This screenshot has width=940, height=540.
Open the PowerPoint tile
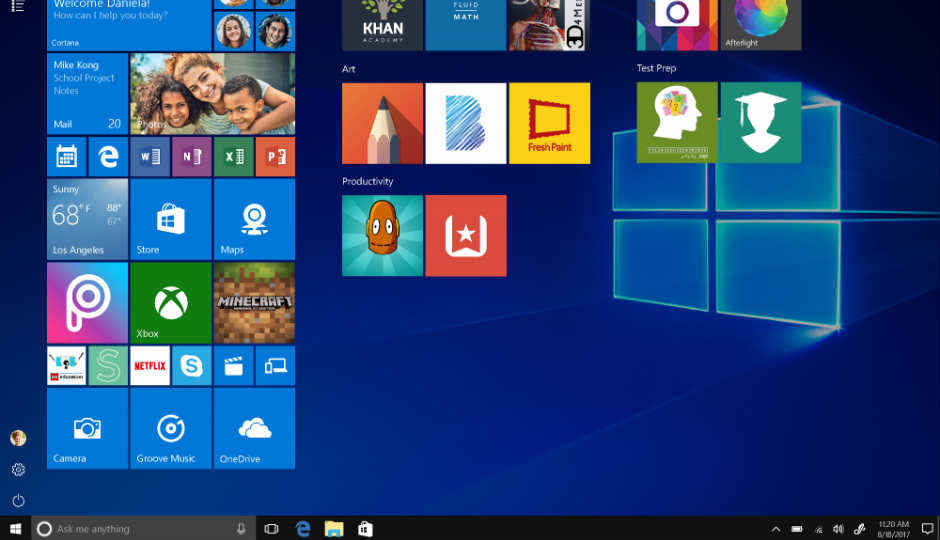coord(275,156)
